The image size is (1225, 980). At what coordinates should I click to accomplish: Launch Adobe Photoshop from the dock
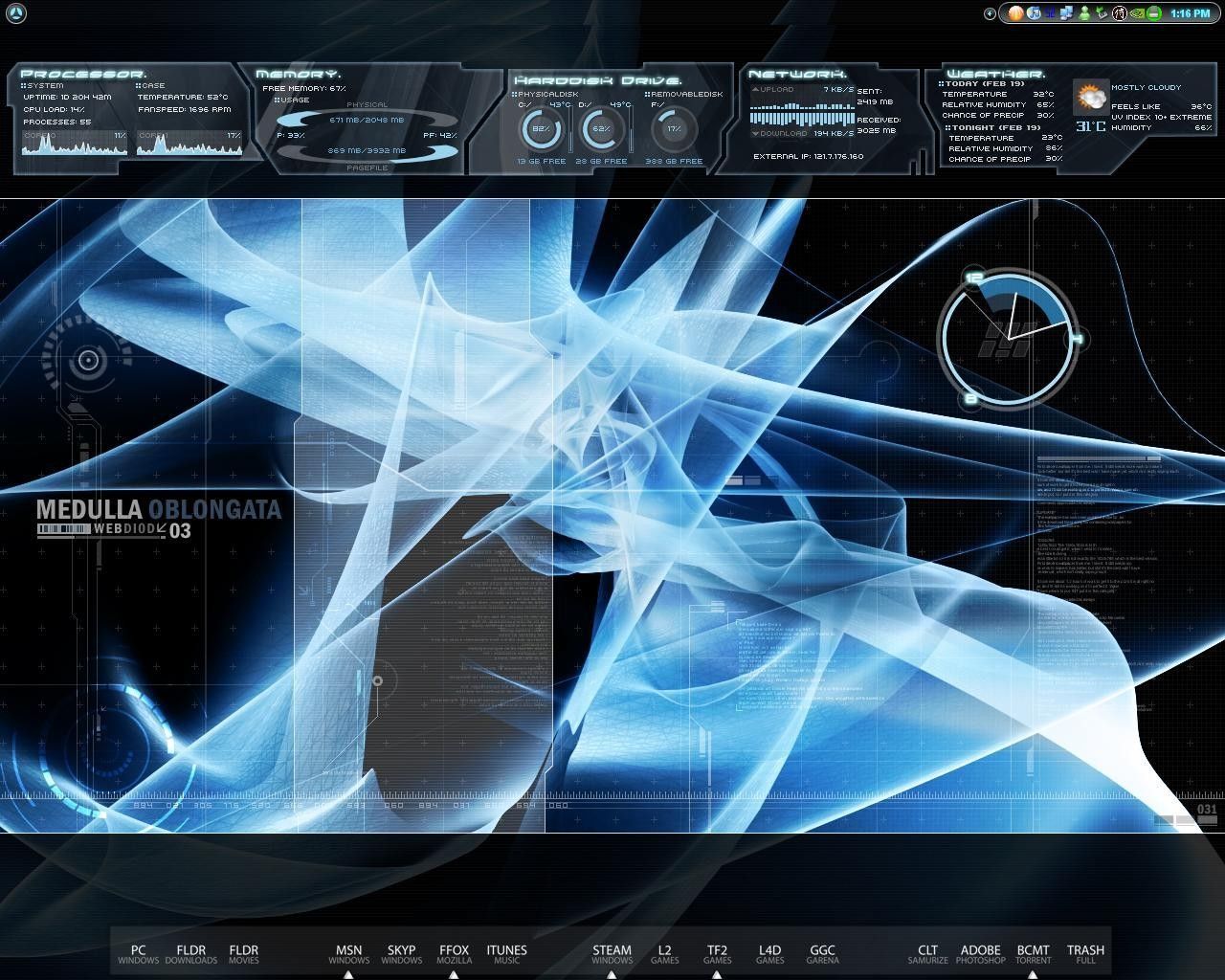[980, 949]
